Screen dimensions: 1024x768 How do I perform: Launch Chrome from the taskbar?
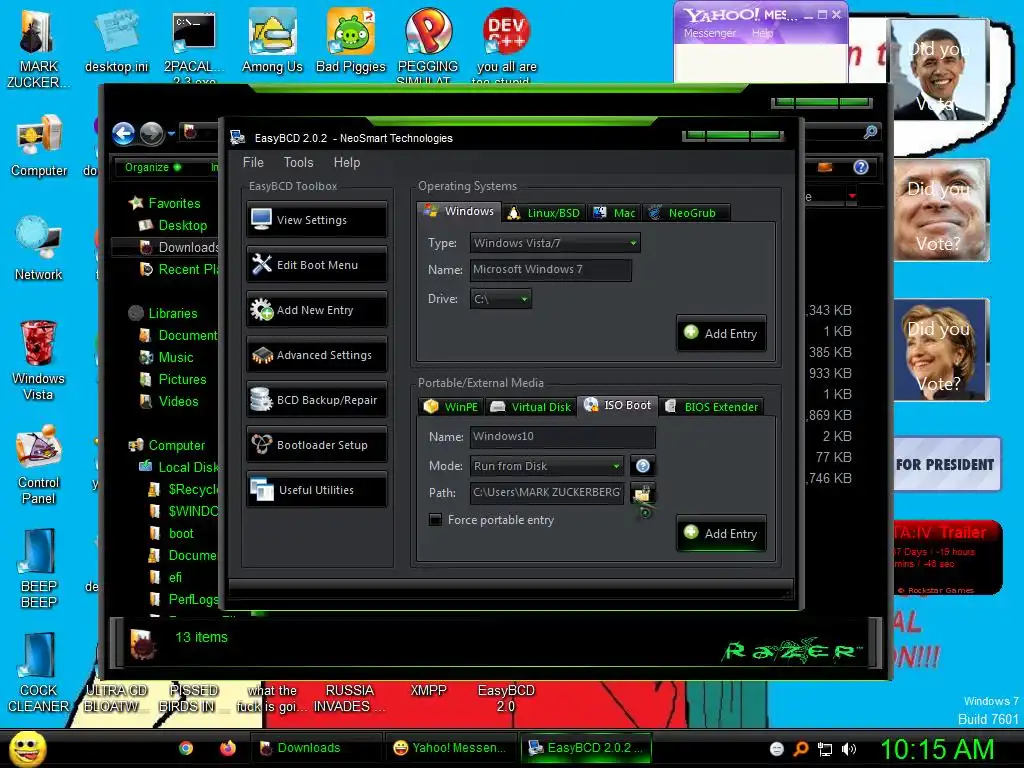(x=186, y=748)
